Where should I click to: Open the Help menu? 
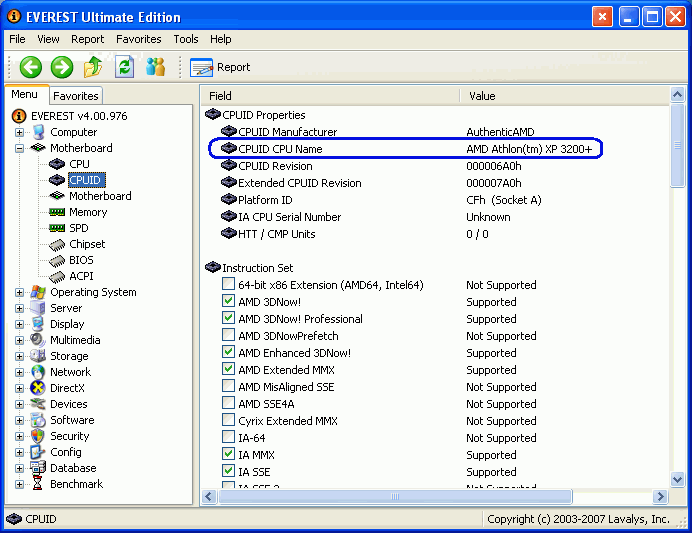pos(221,39)
